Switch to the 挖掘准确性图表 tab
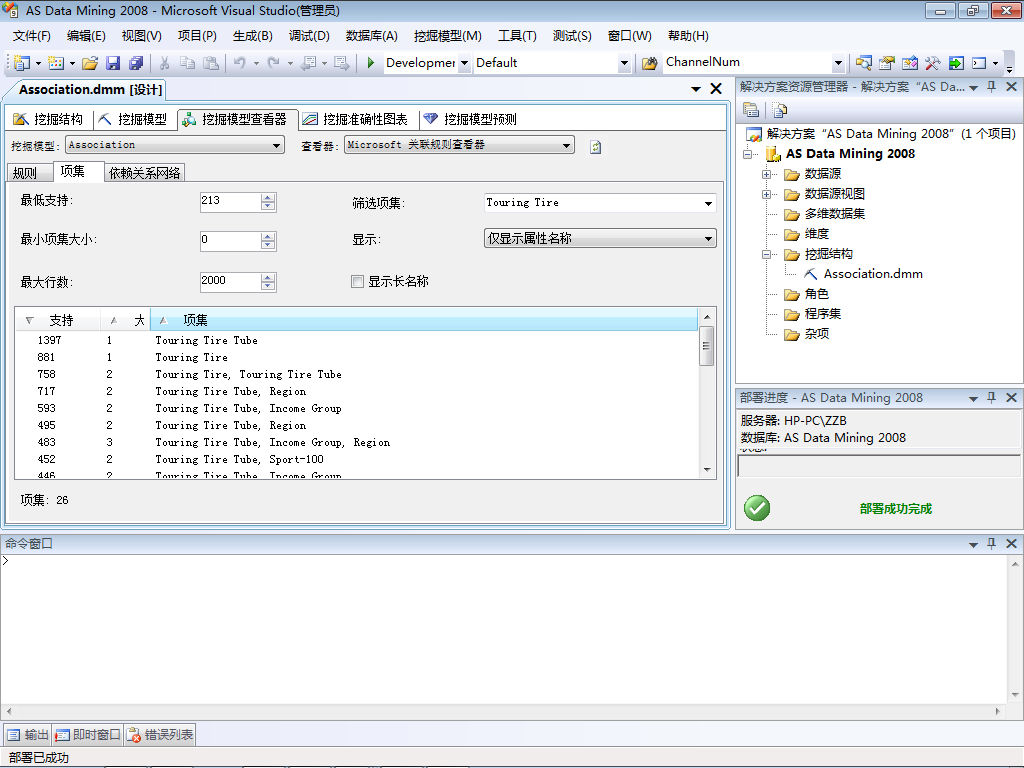 (x=356, y=119)
